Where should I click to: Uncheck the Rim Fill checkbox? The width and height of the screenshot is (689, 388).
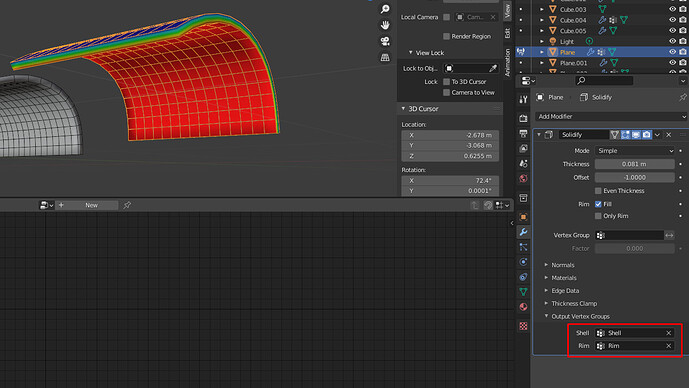pyautogui.click(x=598, y=204)
